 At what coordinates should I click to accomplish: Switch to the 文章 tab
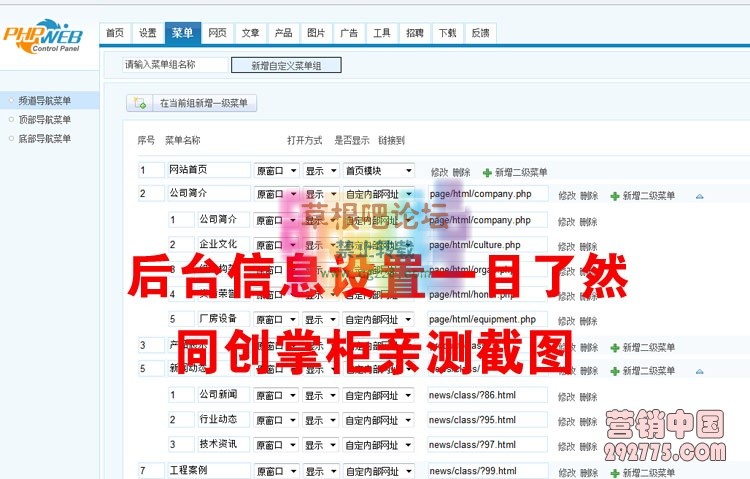[251, 33]
